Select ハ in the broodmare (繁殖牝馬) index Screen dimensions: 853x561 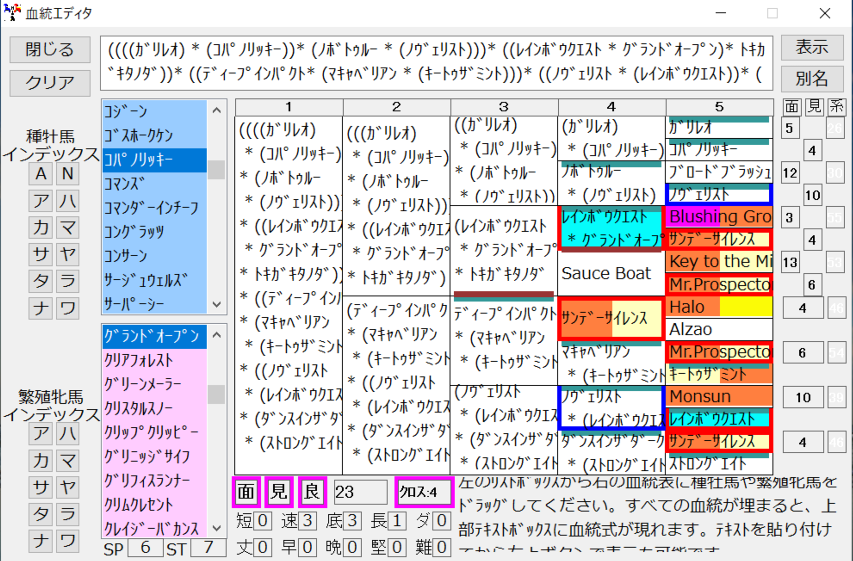pos(67,434)
